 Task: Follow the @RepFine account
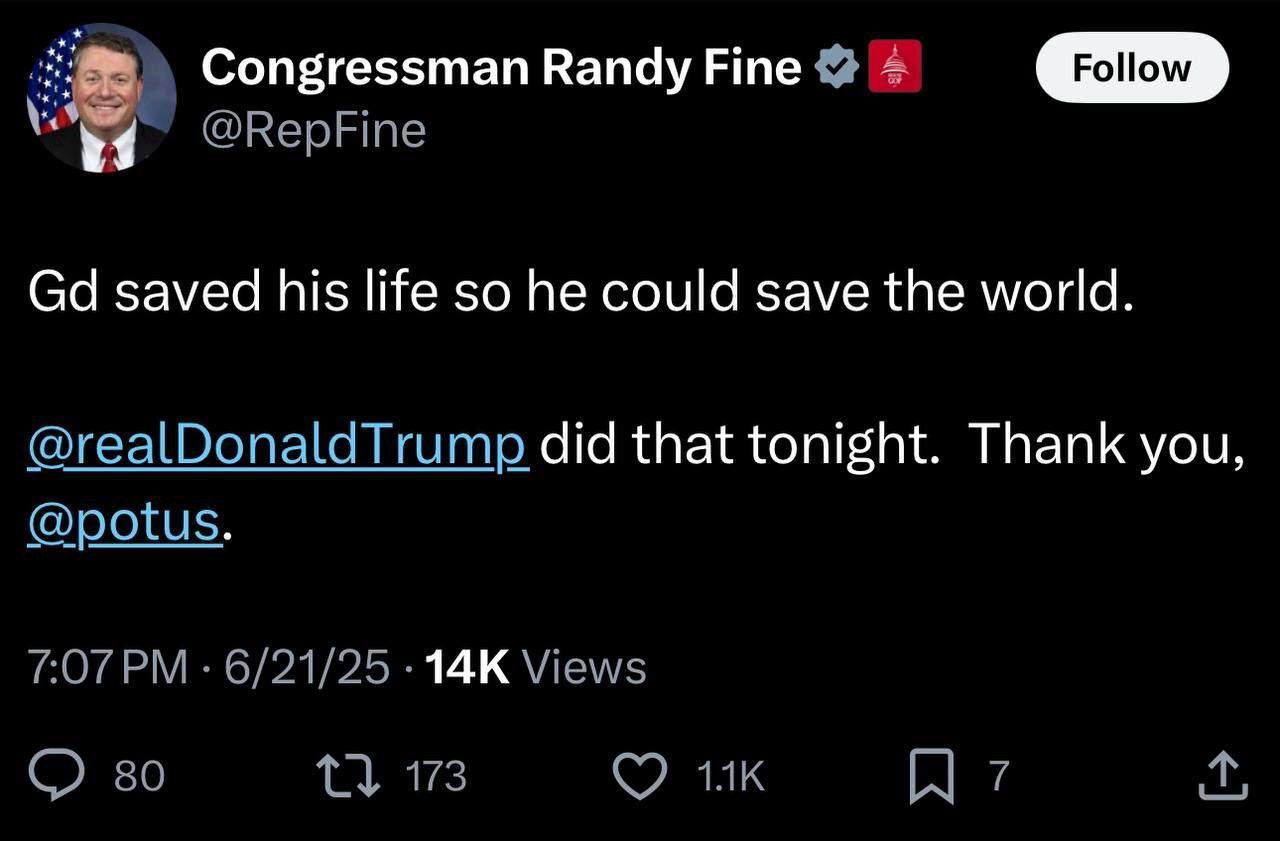[x=1131, y=68]
